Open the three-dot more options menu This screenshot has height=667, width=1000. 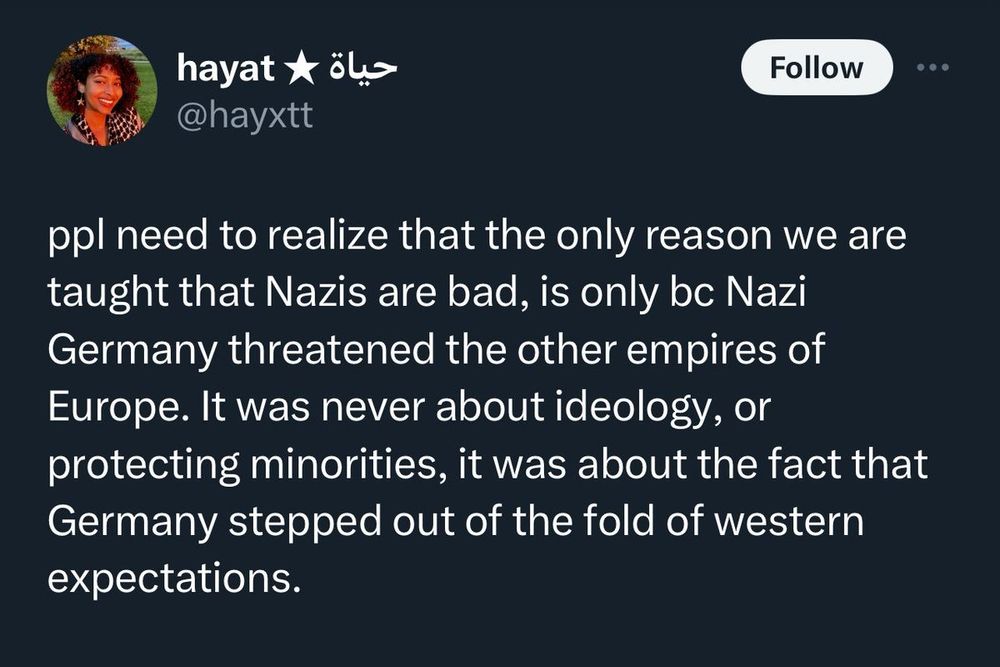pyautogui.click(x=933, y=67)
